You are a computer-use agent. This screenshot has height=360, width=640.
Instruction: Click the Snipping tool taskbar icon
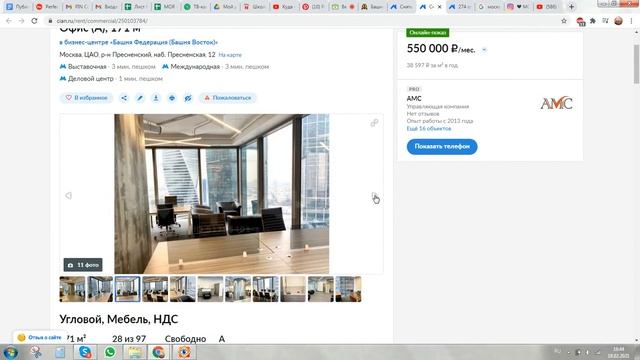pos(36,352)
